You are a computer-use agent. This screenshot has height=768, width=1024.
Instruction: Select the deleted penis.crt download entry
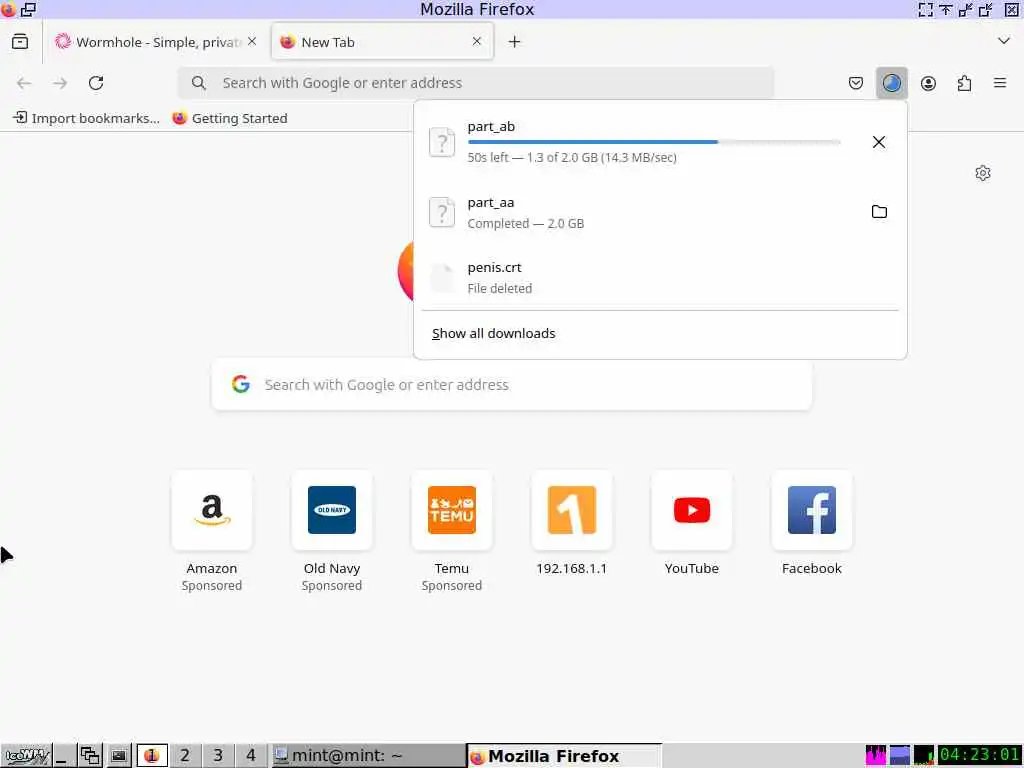(x=660, y=277)
